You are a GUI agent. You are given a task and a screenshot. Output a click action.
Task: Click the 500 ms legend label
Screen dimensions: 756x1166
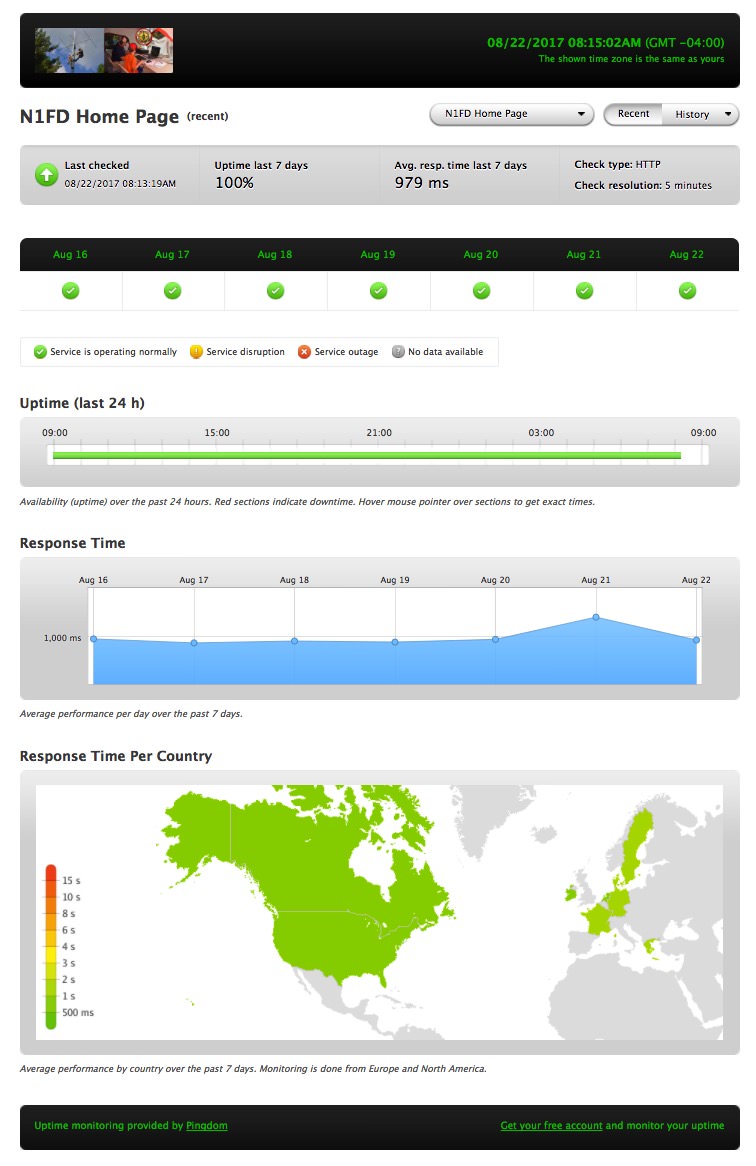tap(78, 1013)
